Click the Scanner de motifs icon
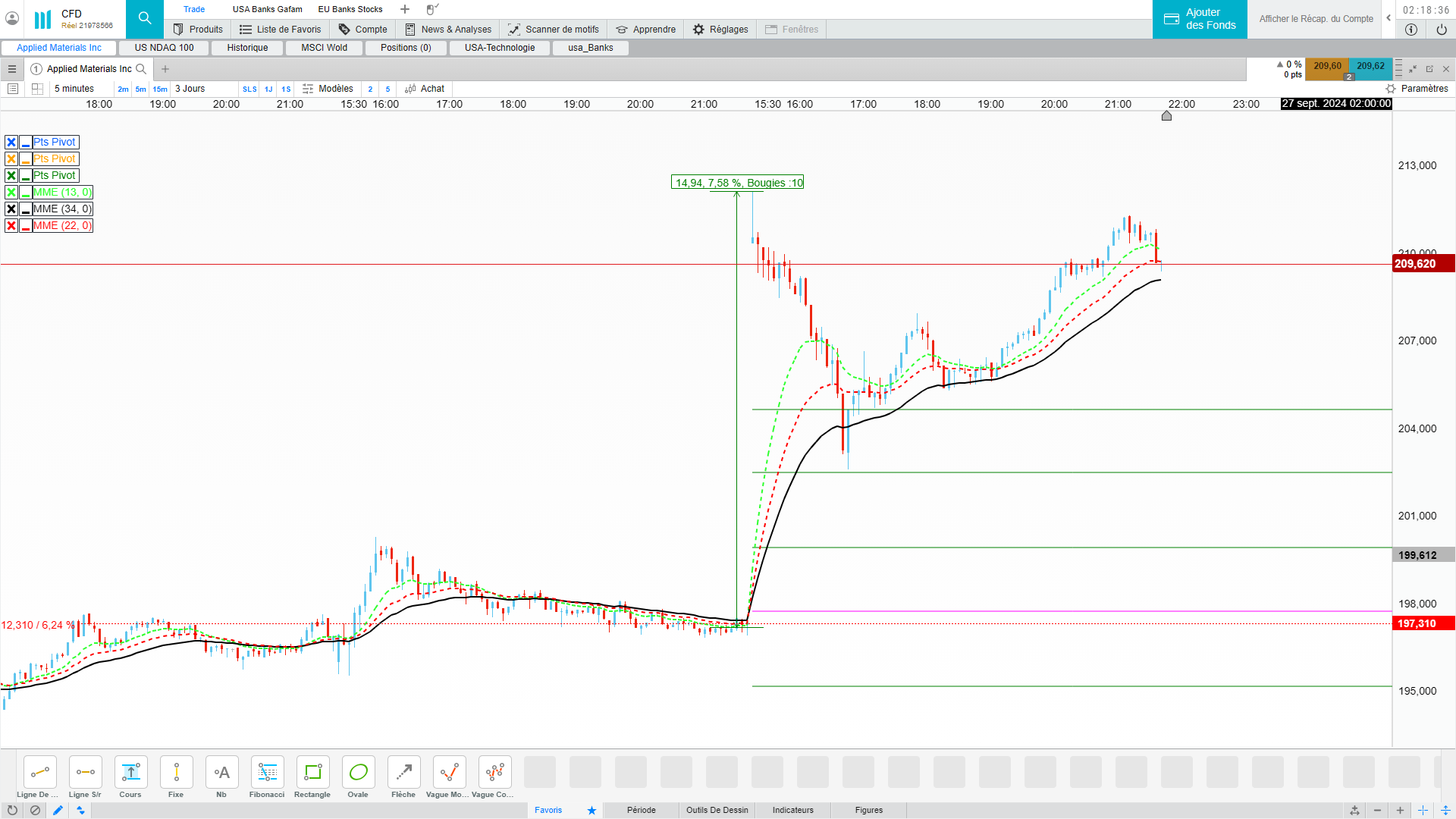Image resolution: width=1456 pixels, height=819 pixels. coord(514,30)
